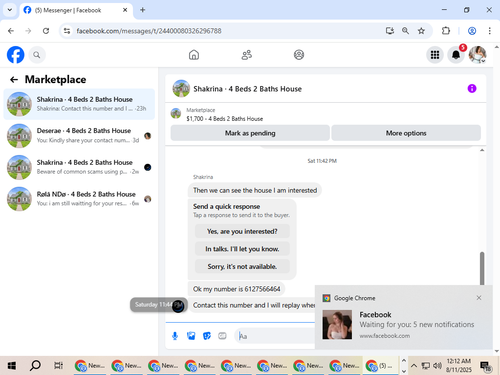Close the Messenger | Facebook tab
The height and width of the screenshot is (375, 500).
coord(125,10)
